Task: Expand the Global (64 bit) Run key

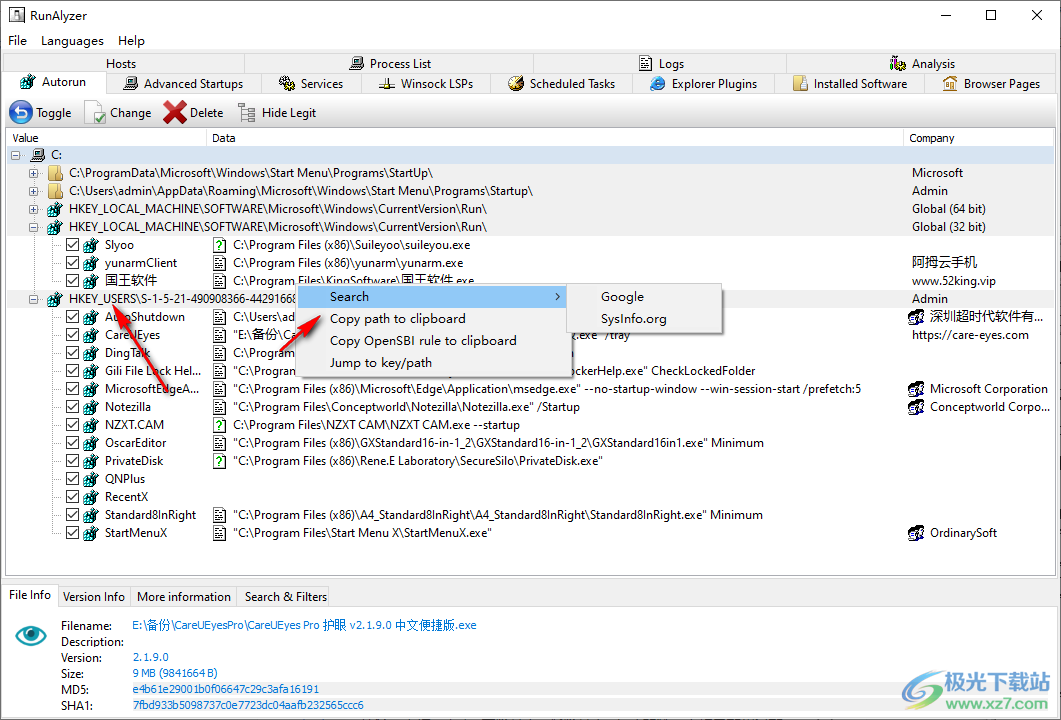Action: [33, 209]
